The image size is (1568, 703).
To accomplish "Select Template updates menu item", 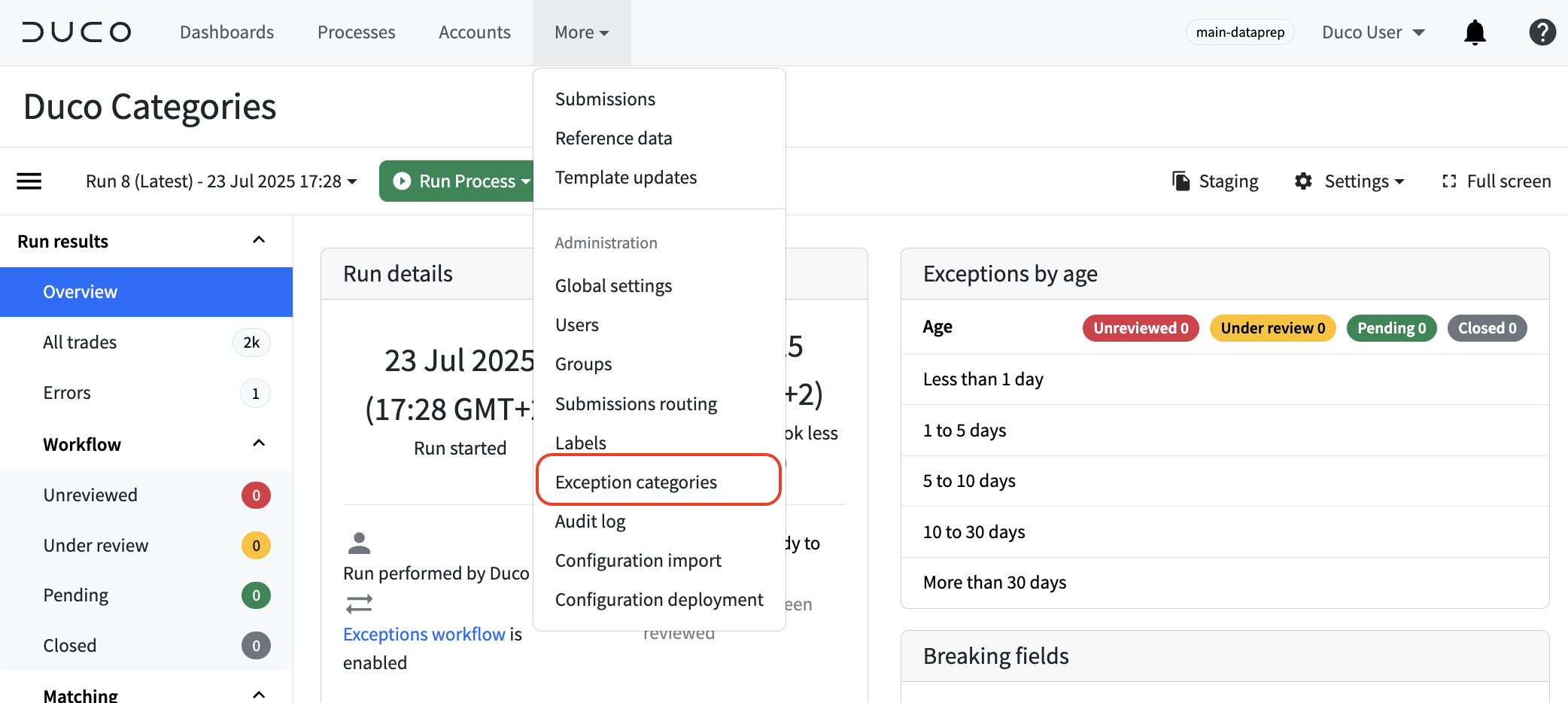I will point(659,178).
